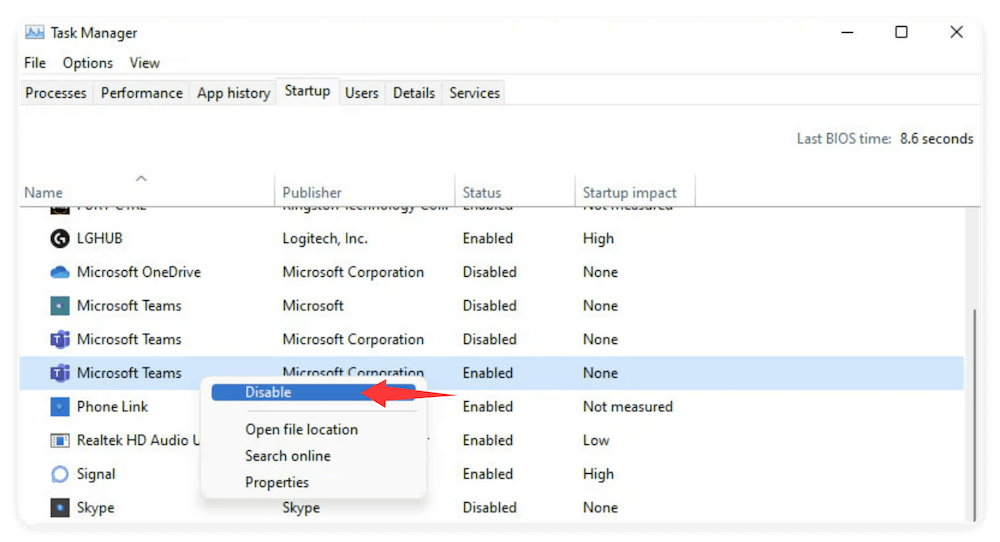Click the Logitech, Inc. publisher cell
The height and width of the screenshot is (542, 1000).
pos(325,238)
